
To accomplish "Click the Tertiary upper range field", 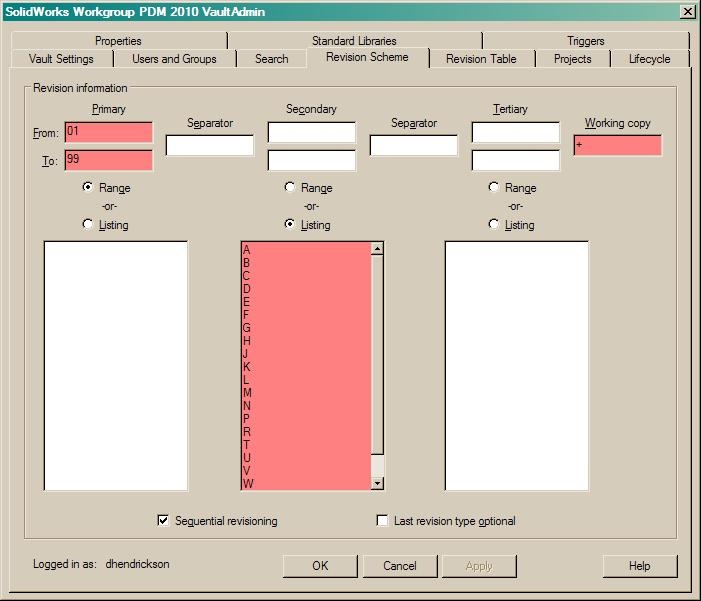I will (x=515, y=132).
